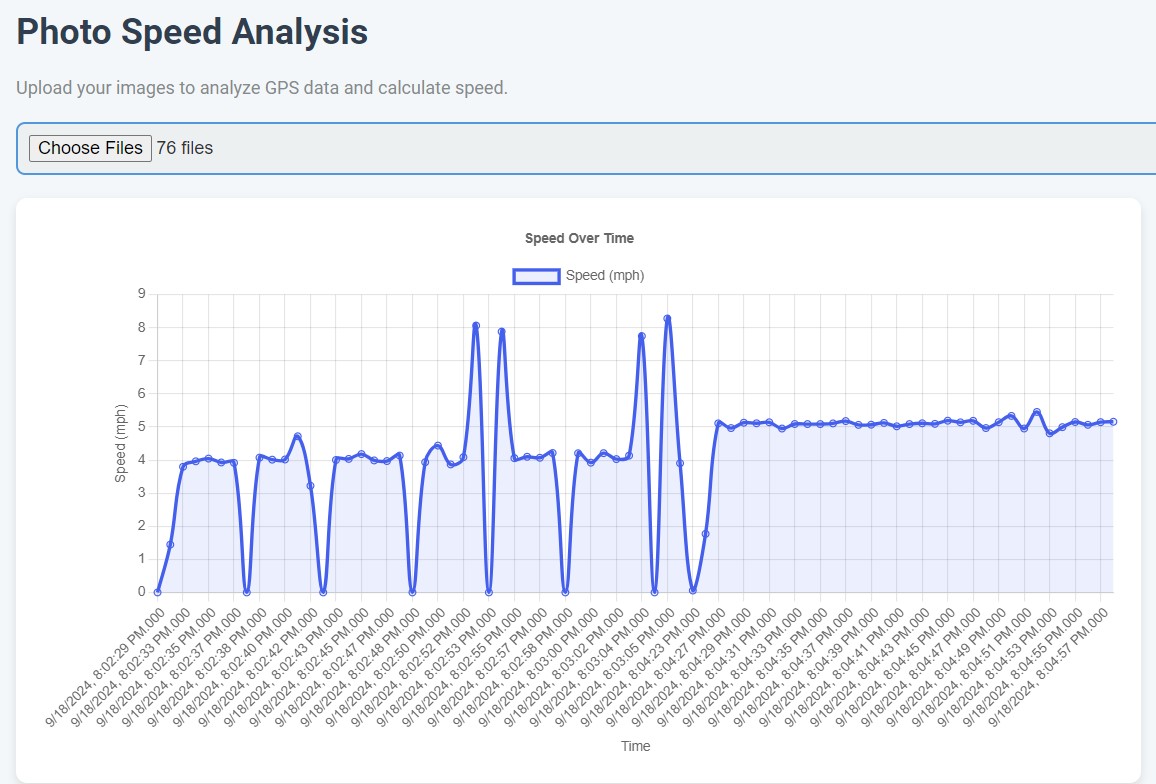Select the highest peak data point on chart
This screenshot has height=784, width=1156.
click(667, 319)
